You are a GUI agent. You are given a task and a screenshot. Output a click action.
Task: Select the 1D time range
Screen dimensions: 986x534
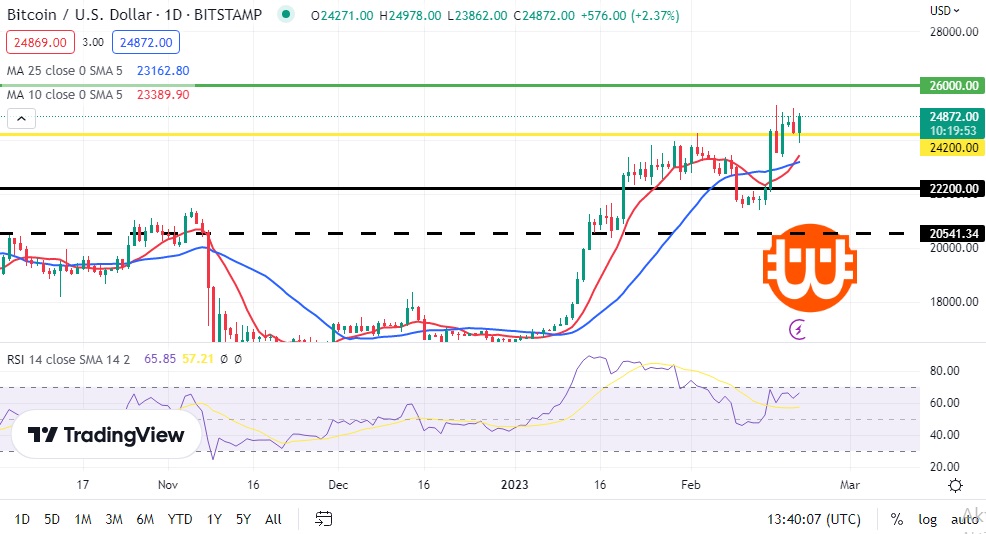point(22,520)
